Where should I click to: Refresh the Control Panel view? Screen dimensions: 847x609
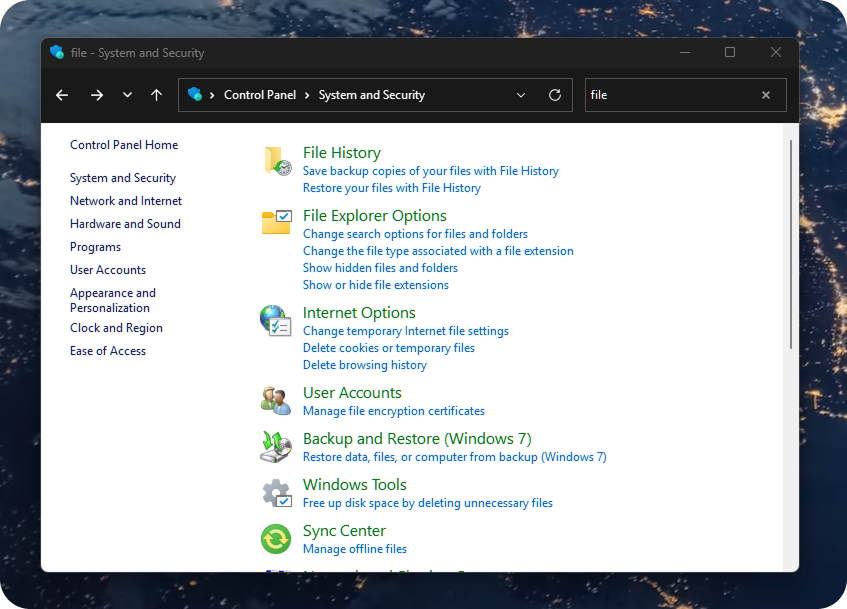[x=555, y=95]
